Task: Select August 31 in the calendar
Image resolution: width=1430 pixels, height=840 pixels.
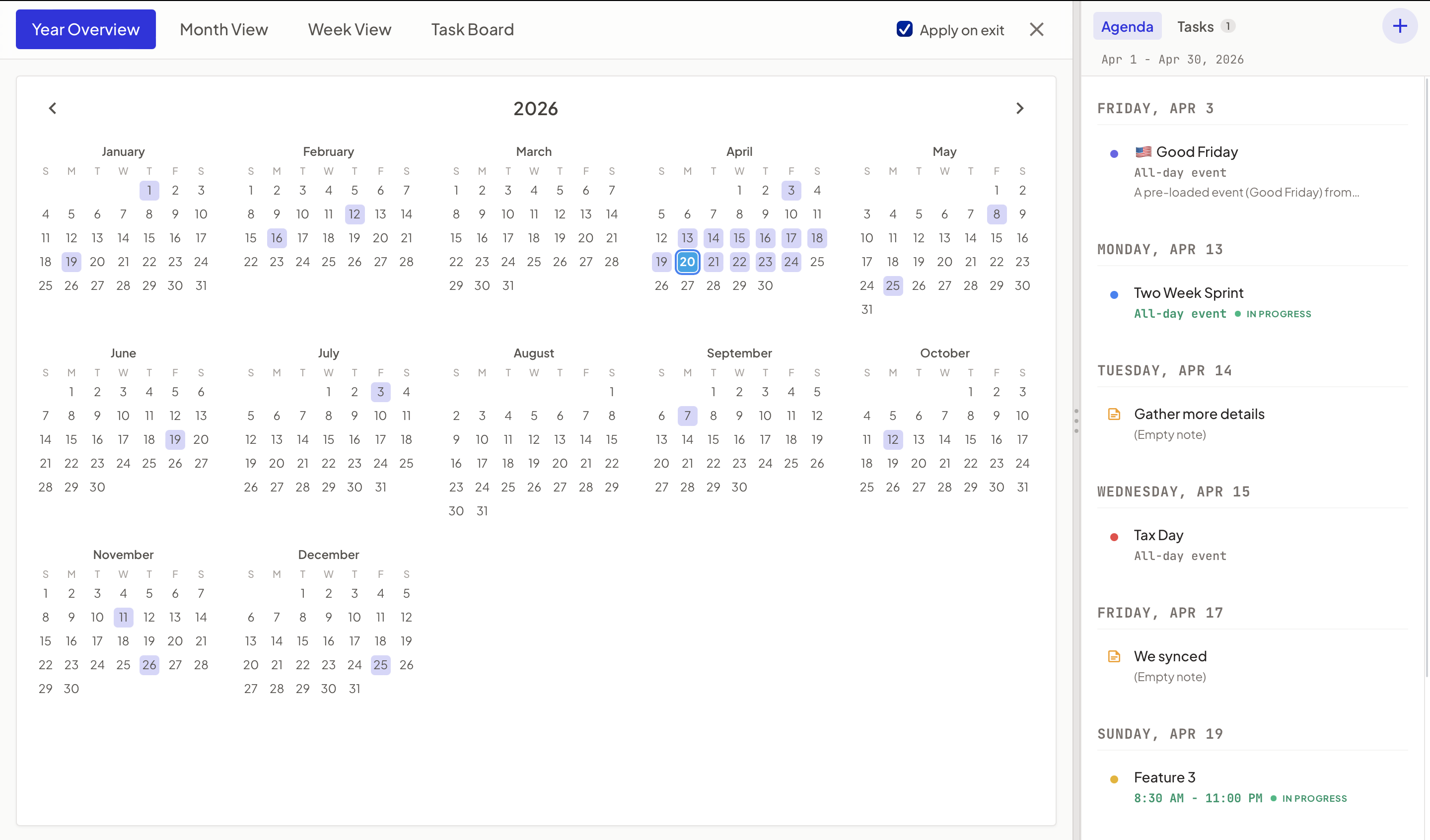Action: tap(482, 511)
